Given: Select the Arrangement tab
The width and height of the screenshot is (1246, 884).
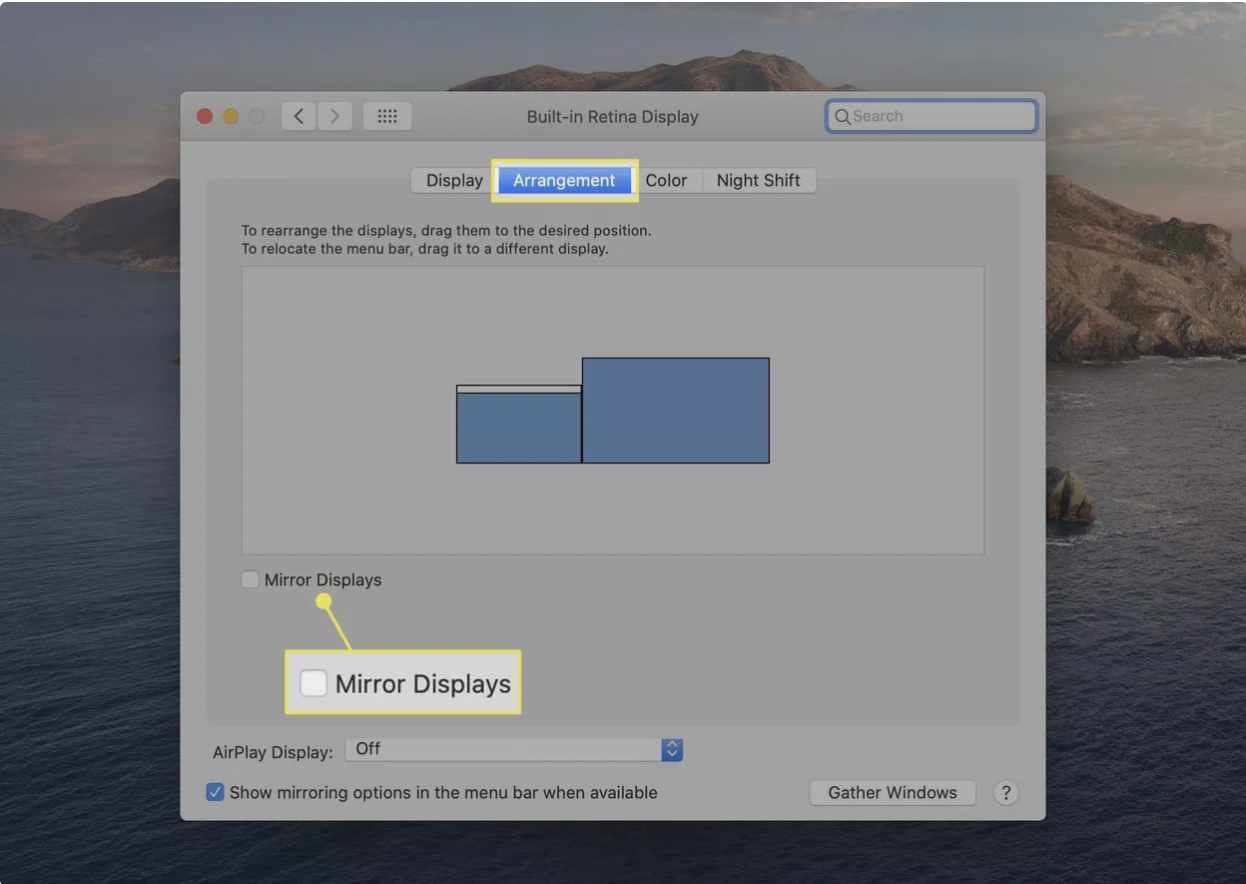Looking at the screenshot, I should [x=564, y=181].
